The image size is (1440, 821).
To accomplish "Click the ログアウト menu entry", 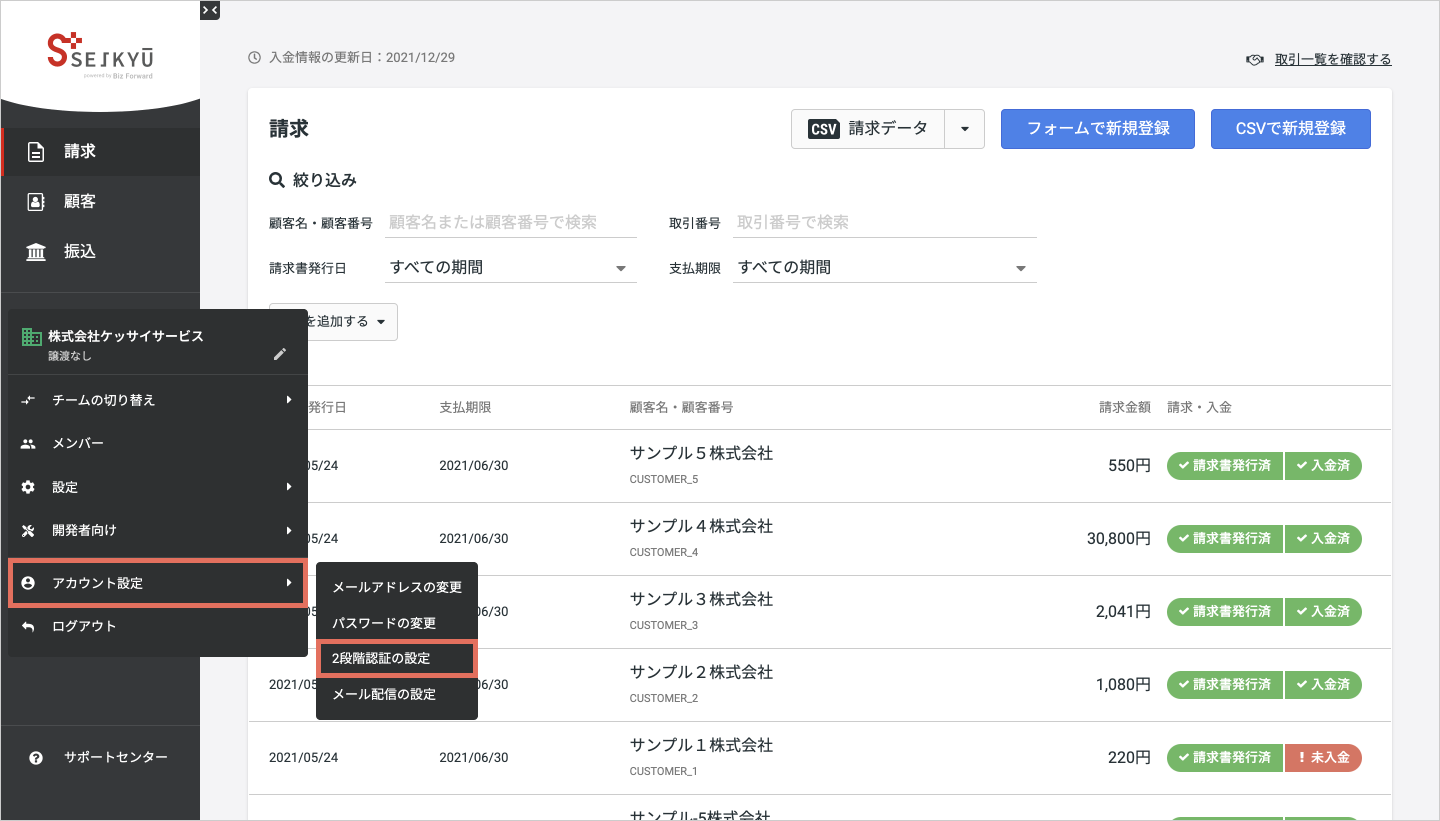I will [85, 626].
